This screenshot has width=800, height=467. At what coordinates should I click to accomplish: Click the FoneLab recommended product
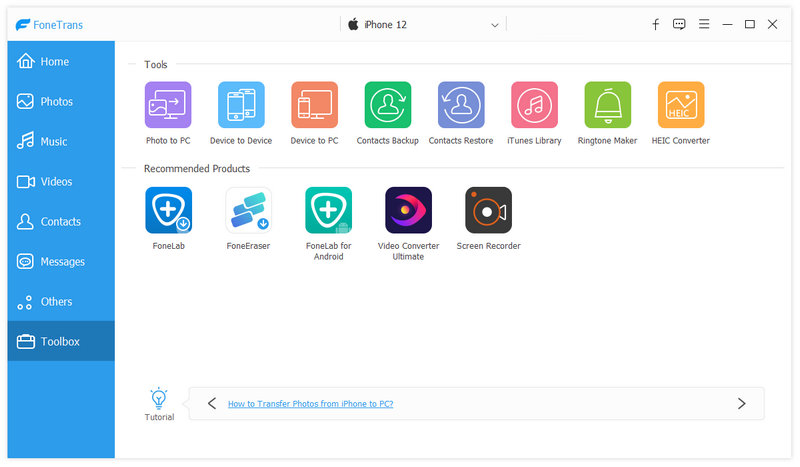pos(168,211)
